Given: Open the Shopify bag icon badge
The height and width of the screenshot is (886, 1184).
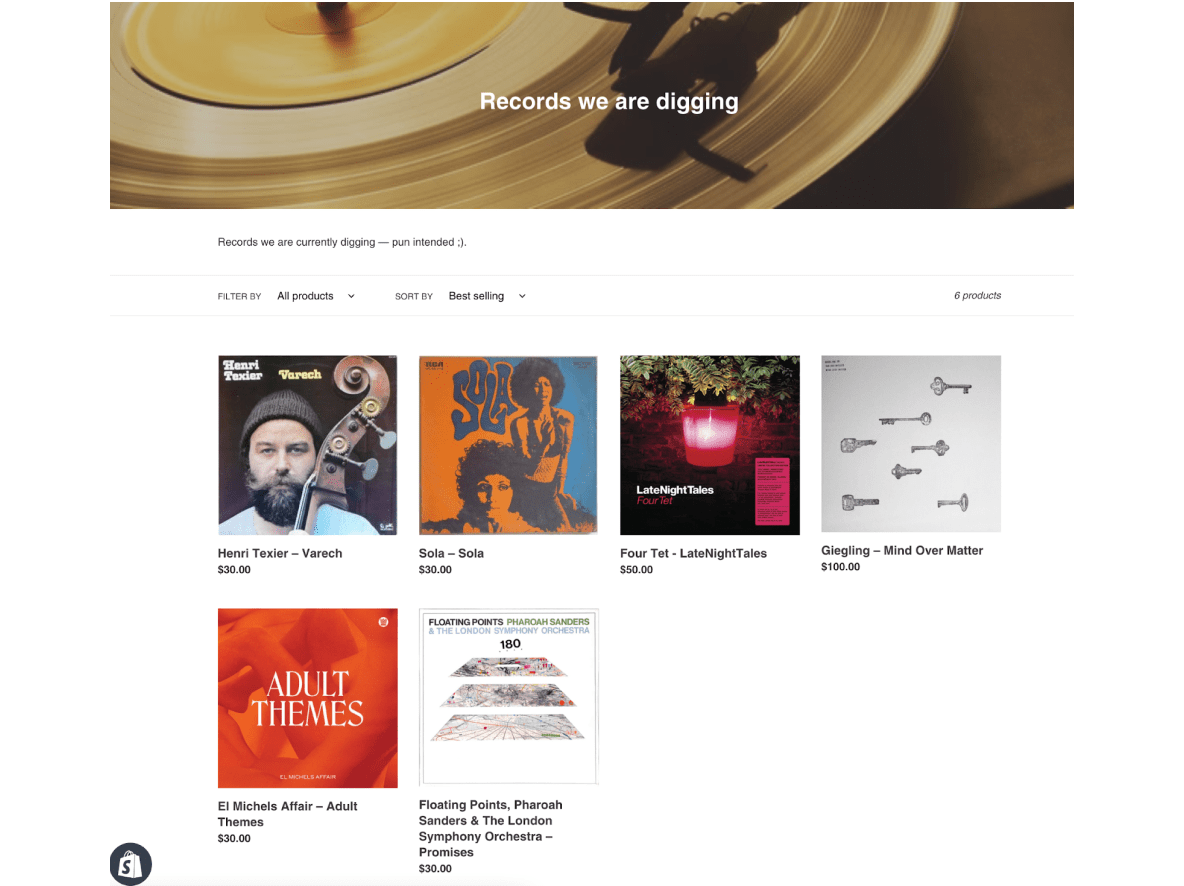Looking at the screenshot, I should (131, 863).
